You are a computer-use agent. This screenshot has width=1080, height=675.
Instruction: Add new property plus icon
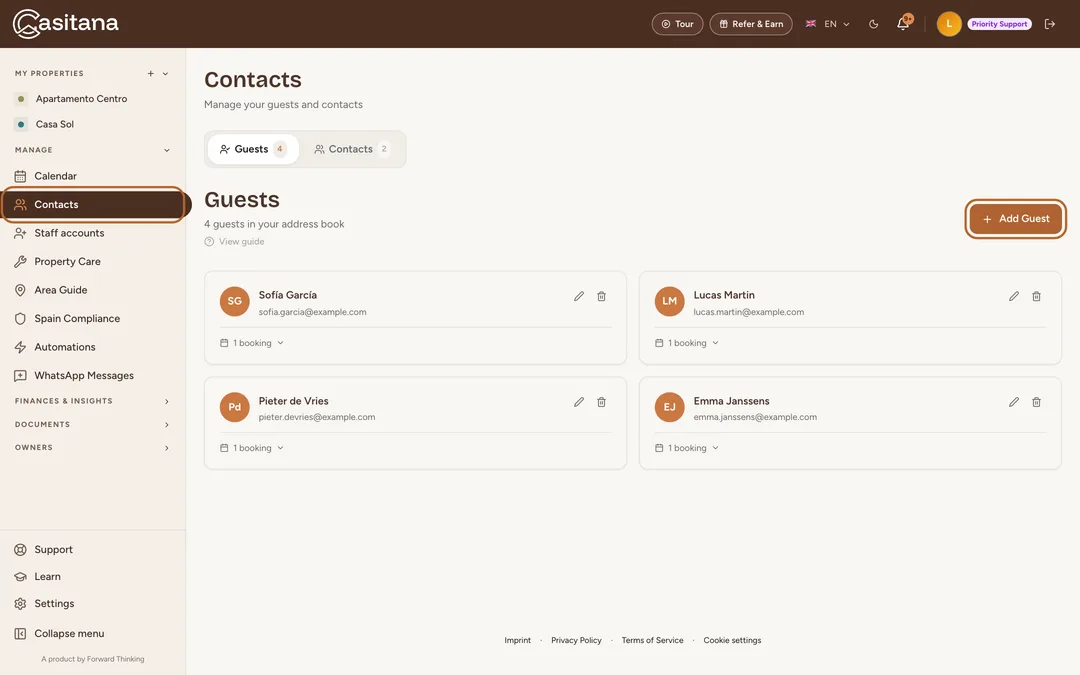tap(151, 73)
